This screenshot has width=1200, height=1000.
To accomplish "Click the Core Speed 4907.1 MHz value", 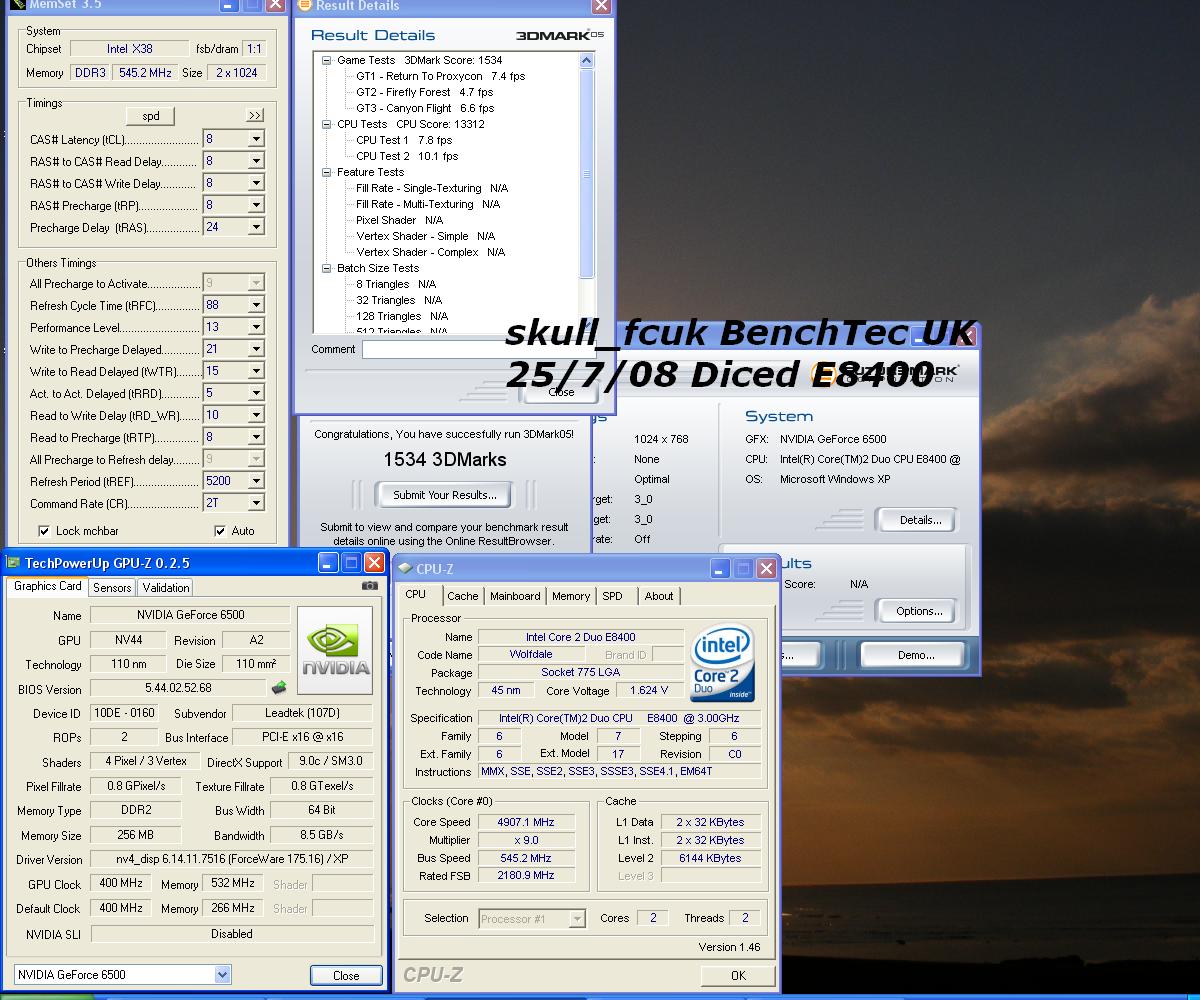I will [526, 822].
